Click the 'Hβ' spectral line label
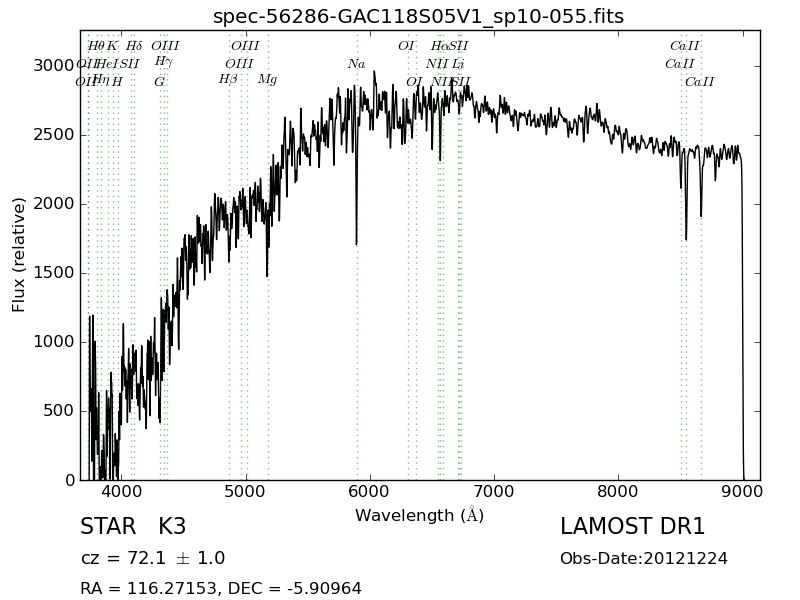This screenshot has height=600, width=800. (228, 79)
